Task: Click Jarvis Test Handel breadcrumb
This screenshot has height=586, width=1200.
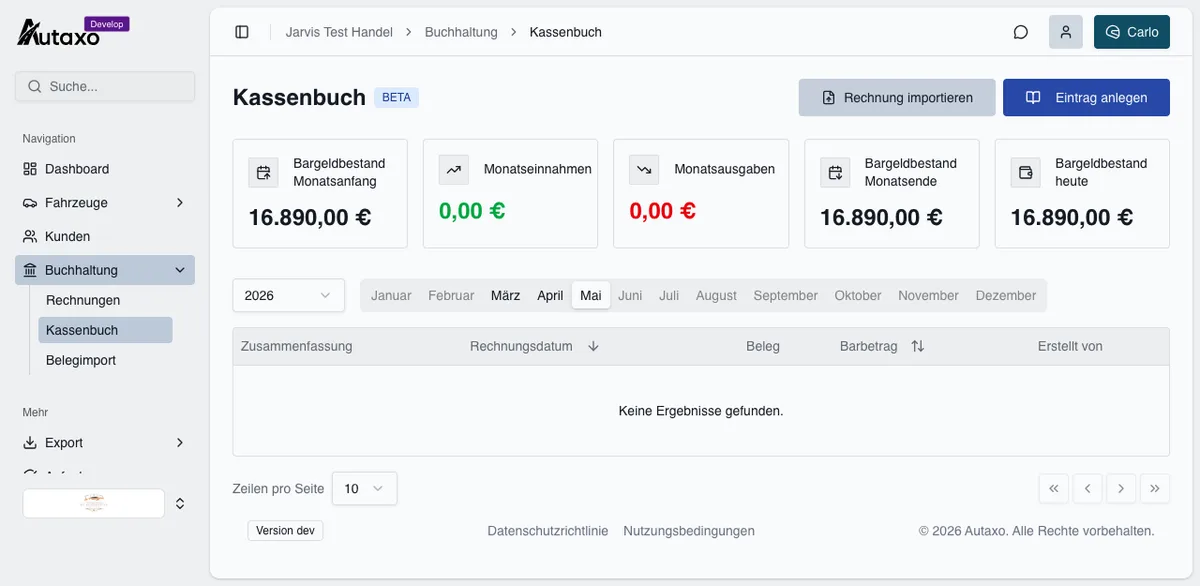Action: (x=339, y=32)
